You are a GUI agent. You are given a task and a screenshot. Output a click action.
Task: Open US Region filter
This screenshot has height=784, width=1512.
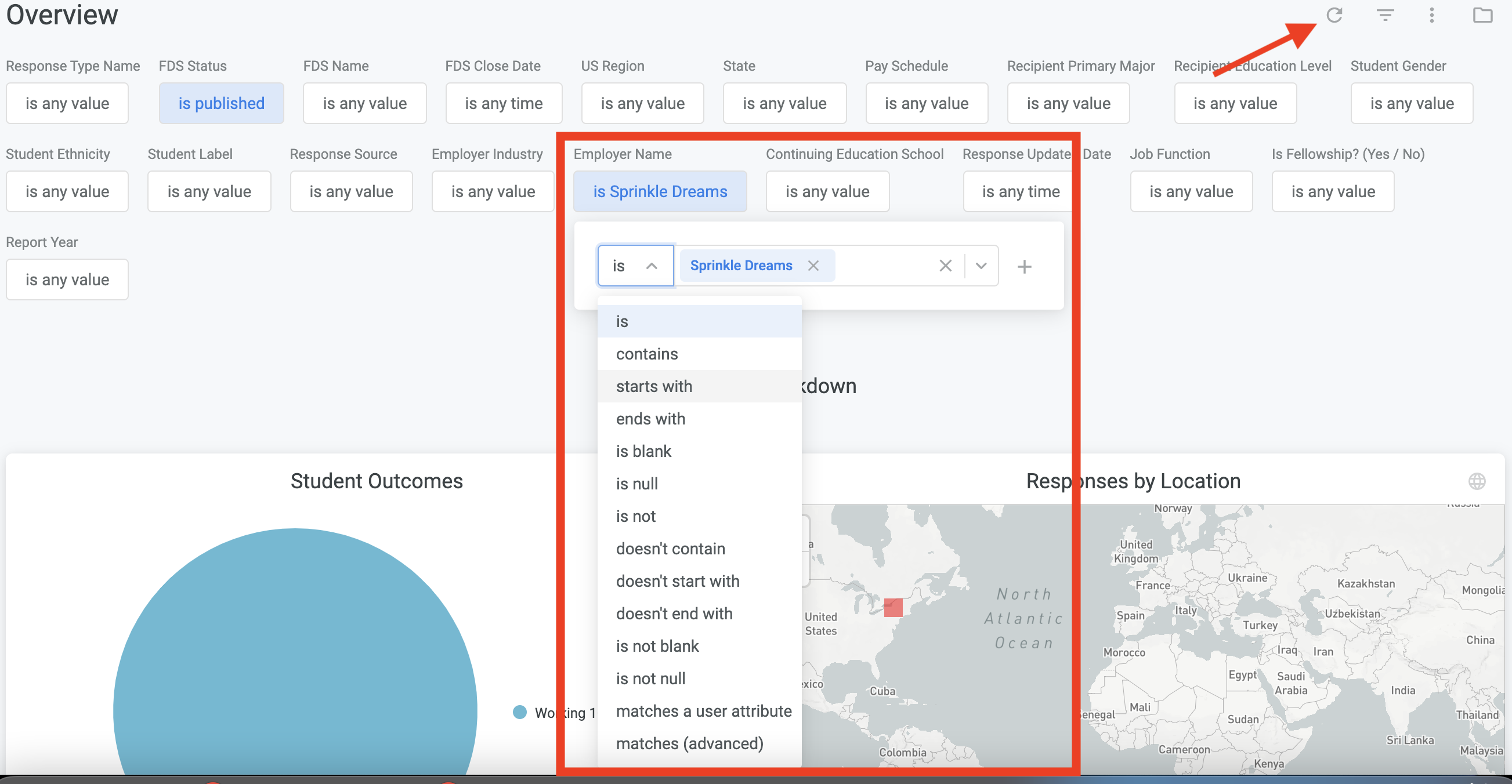coord(642,103)
